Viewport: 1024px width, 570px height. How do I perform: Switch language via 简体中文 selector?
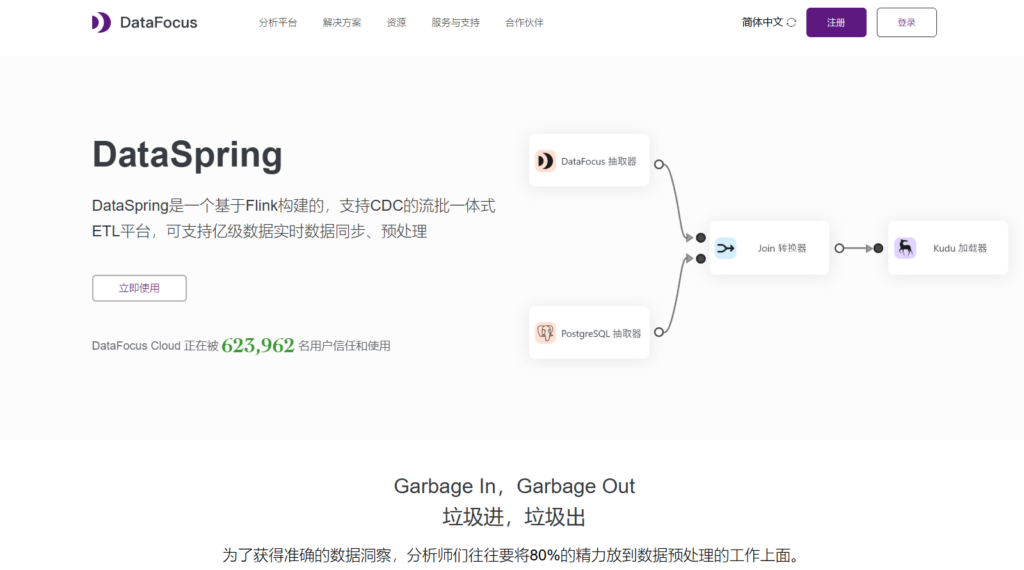pyautogui.click(x=762, y=22)
